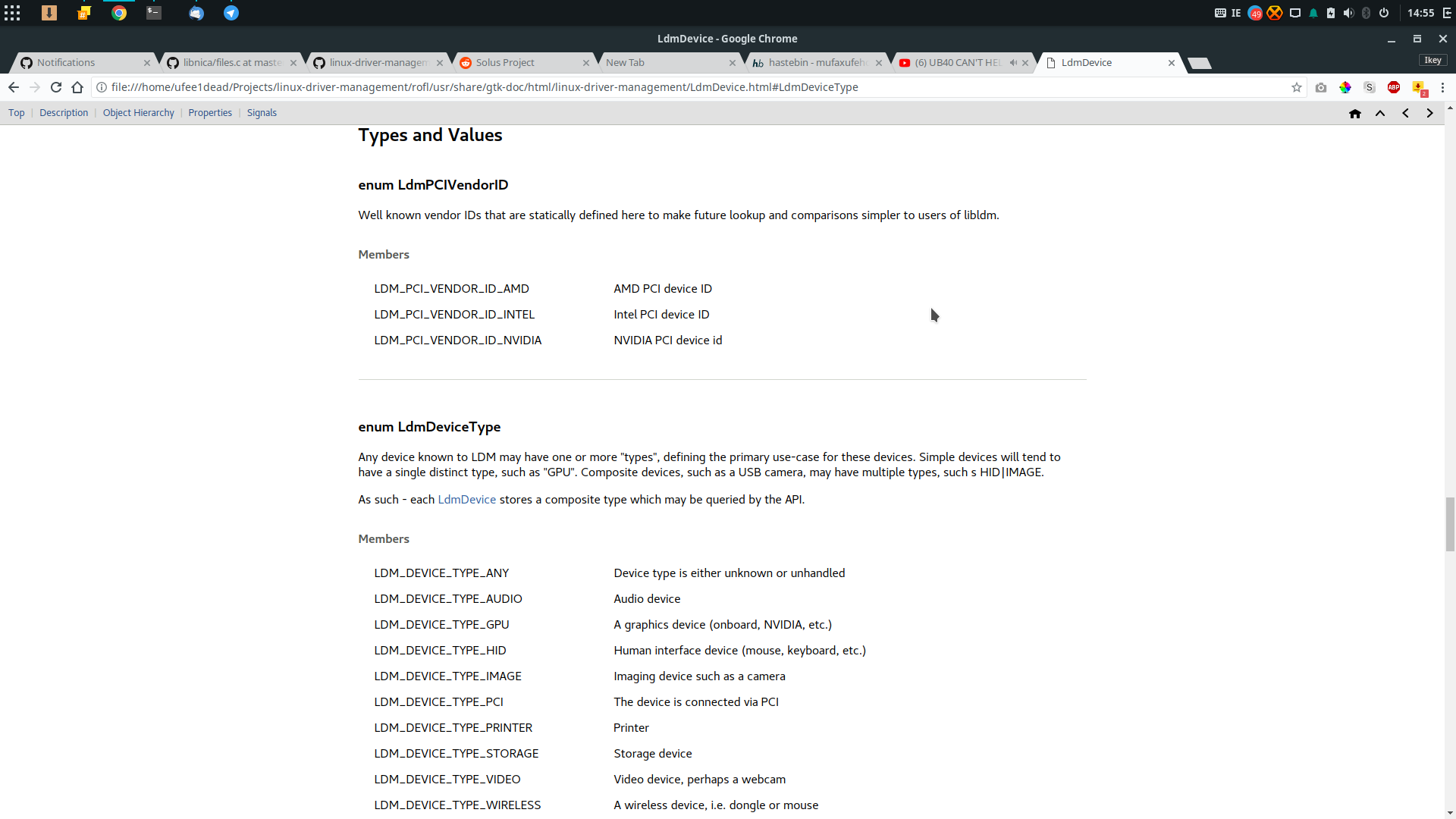Click the doc up arrow navigation icon
Viewport: 1456px width, 819px height.
(x=1380, y=113)
